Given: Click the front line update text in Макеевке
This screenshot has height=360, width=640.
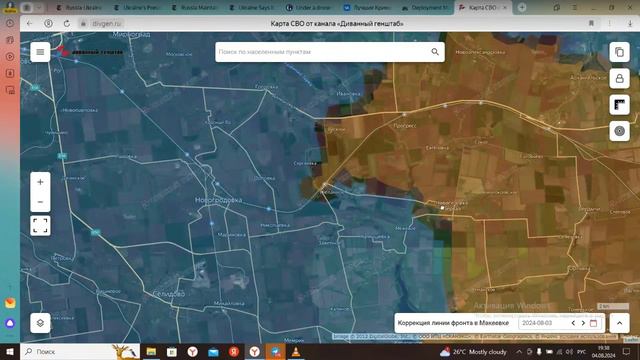Looking at the screenshot, I should 453,323.
